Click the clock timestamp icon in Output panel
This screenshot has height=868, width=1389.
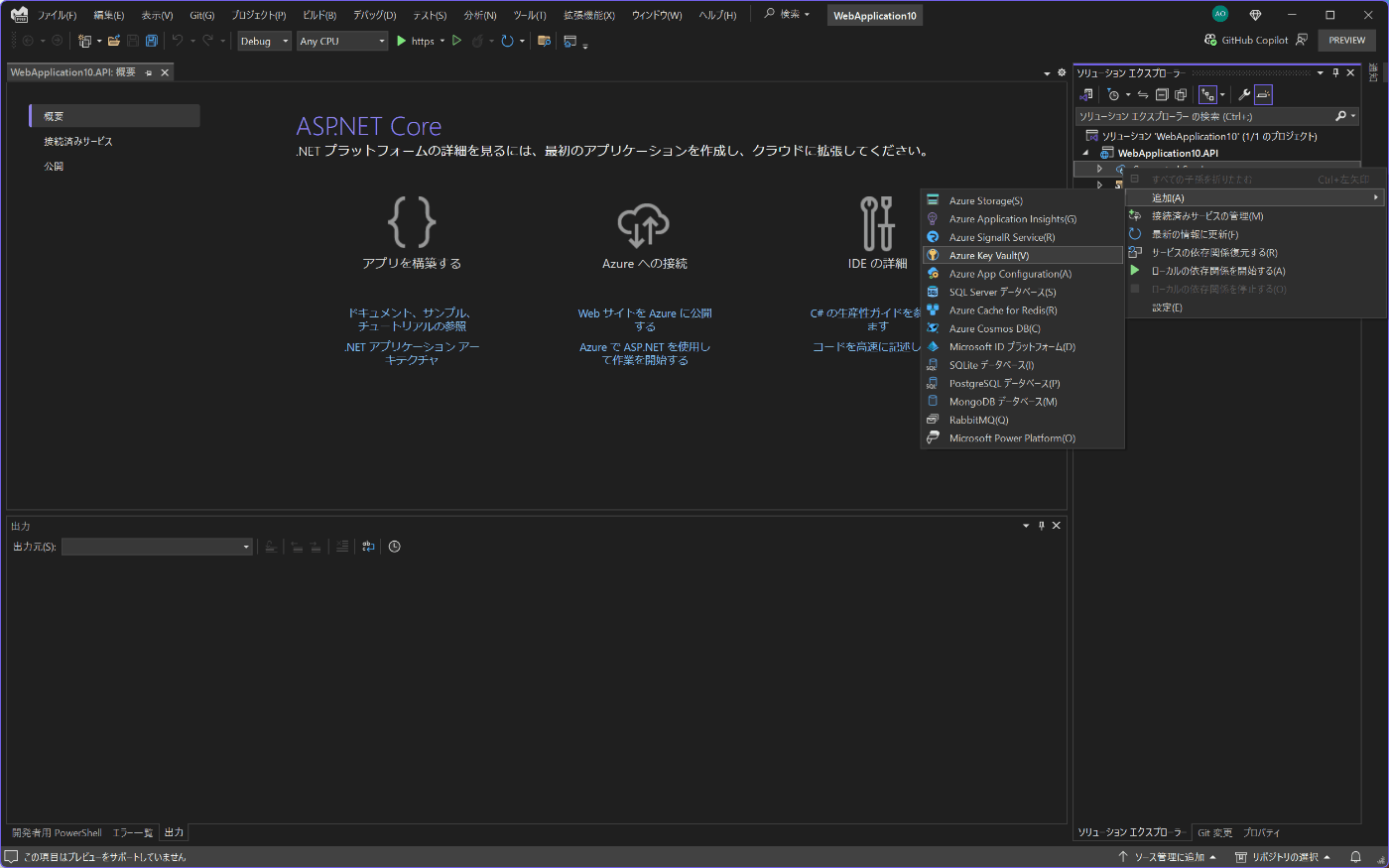coord(394,547)
